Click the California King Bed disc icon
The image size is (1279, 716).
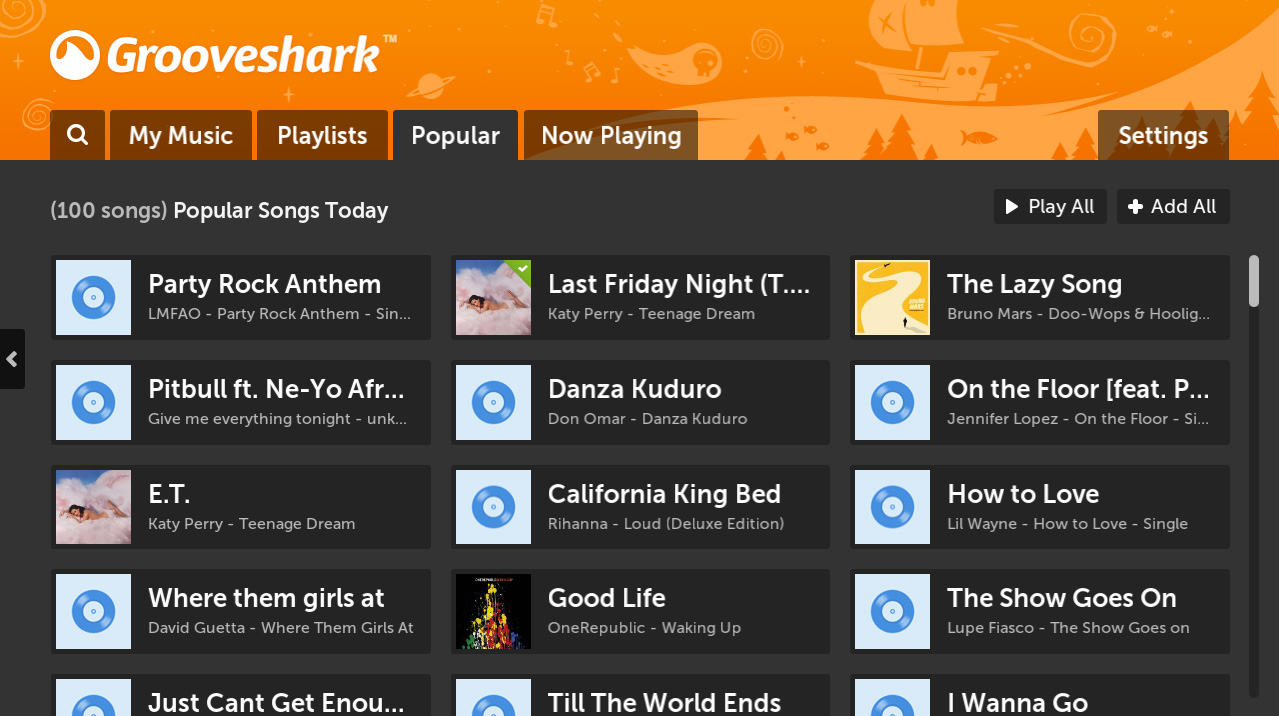[x=493, y=507]
